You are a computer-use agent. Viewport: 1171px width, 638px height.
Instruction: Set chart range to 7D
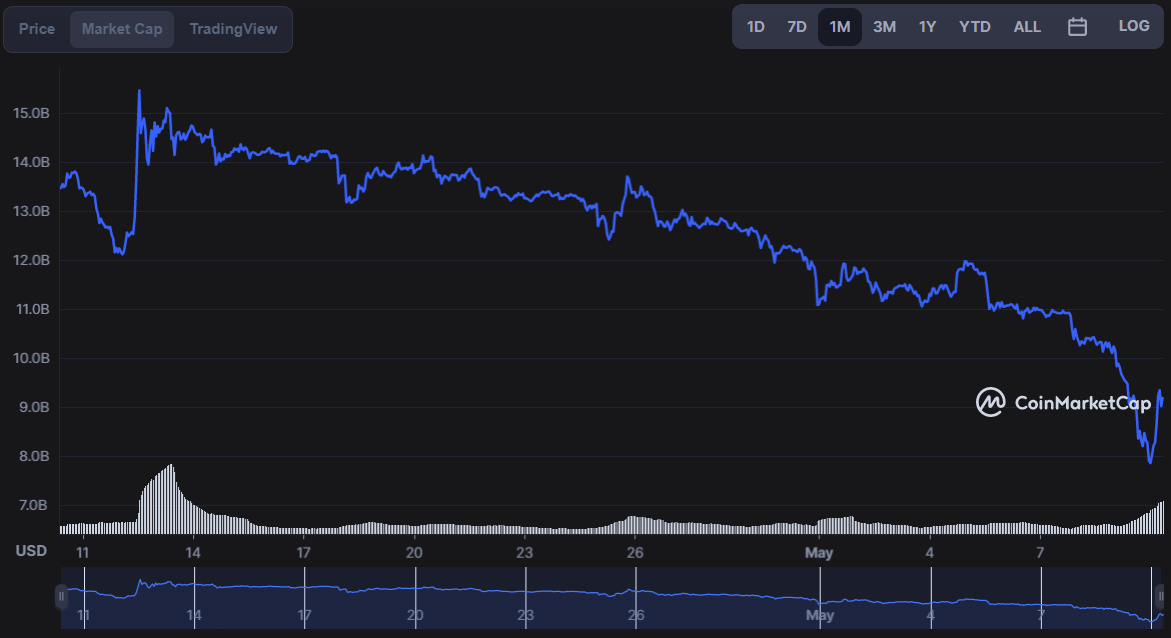pyautogui.click(x=797, y=27)
